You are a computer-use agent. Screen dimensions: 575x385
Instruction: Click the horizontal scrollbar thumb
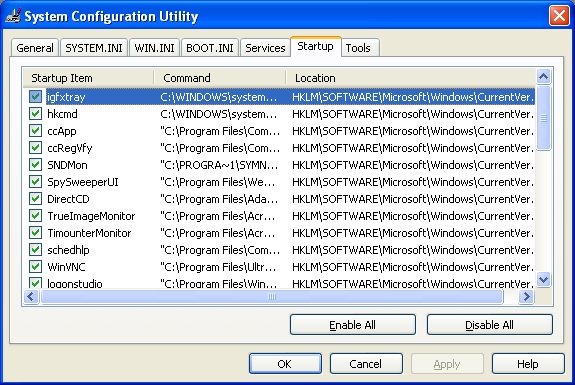[272, 296]
